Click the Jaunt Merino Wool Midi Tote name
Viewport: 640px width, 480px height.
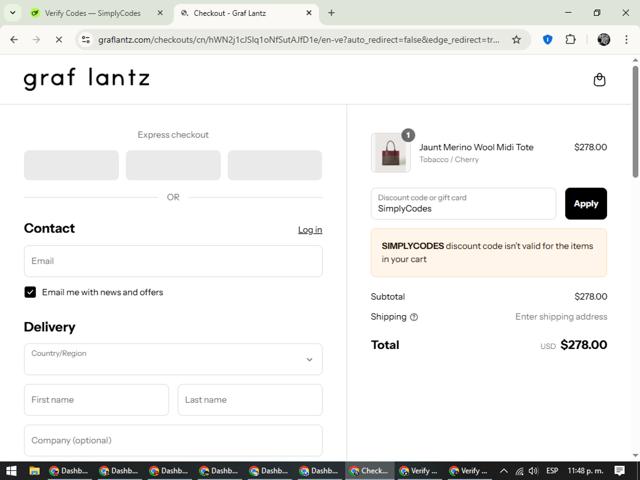[x=476, y=147]
